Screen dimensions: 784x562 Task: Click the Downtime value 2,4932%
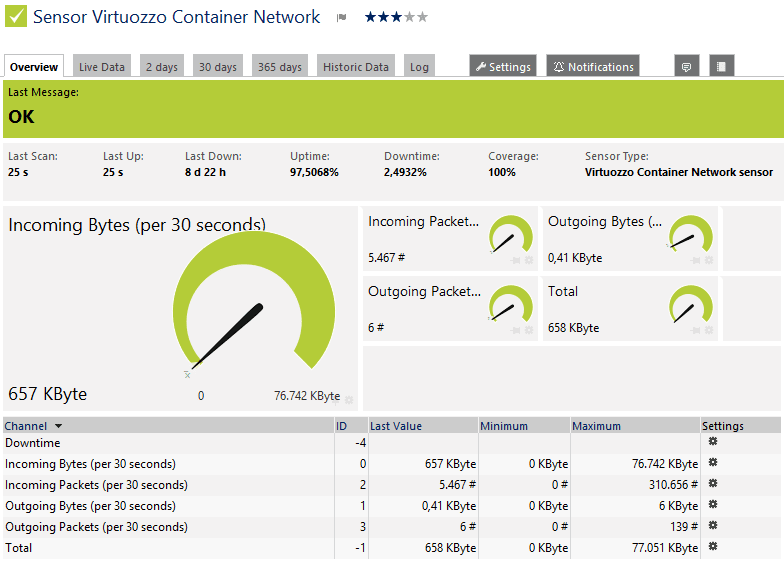(x=406, y=172)
